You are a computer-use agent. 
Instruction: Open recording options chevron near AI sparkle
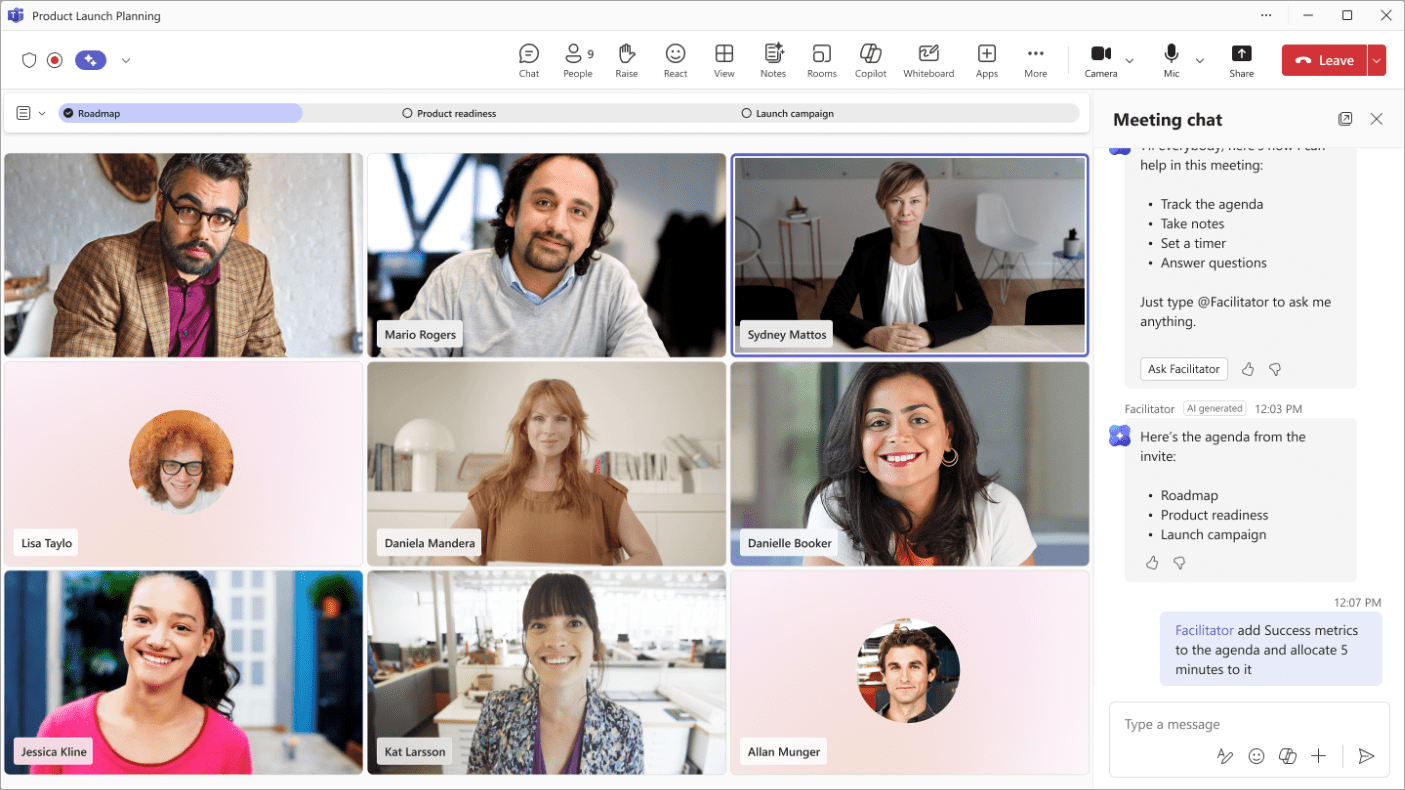pos(126,60)
